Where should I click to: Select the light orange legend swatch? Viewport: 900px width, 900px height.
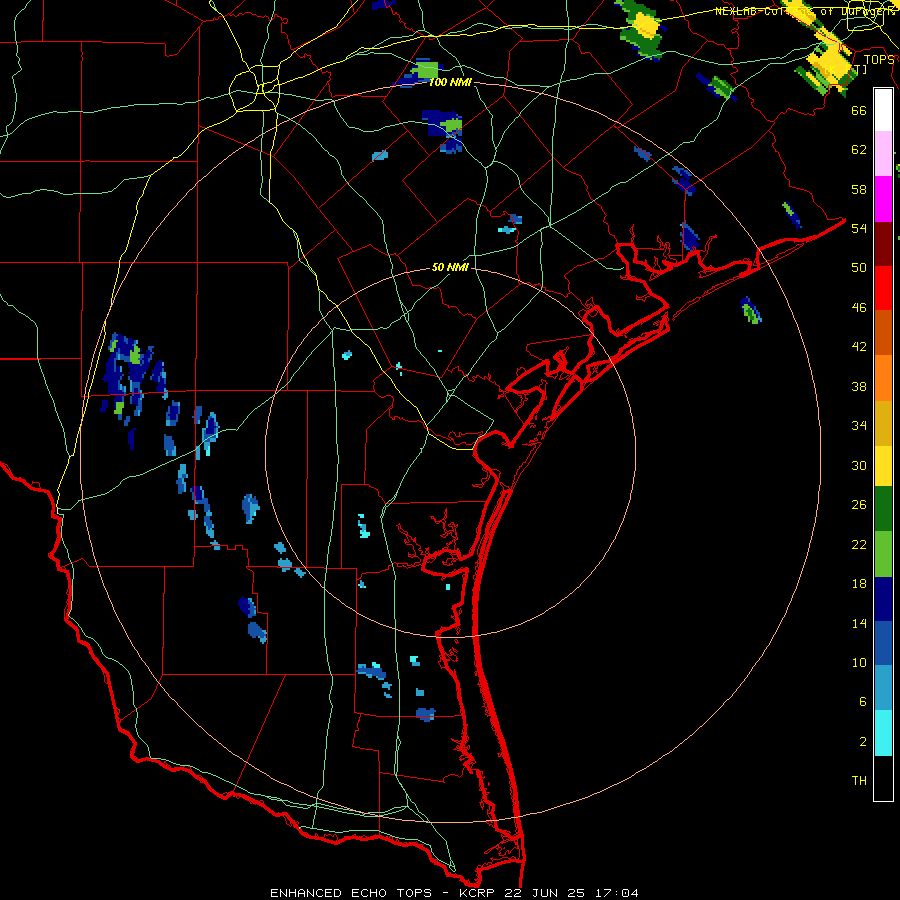coord(883,377)
